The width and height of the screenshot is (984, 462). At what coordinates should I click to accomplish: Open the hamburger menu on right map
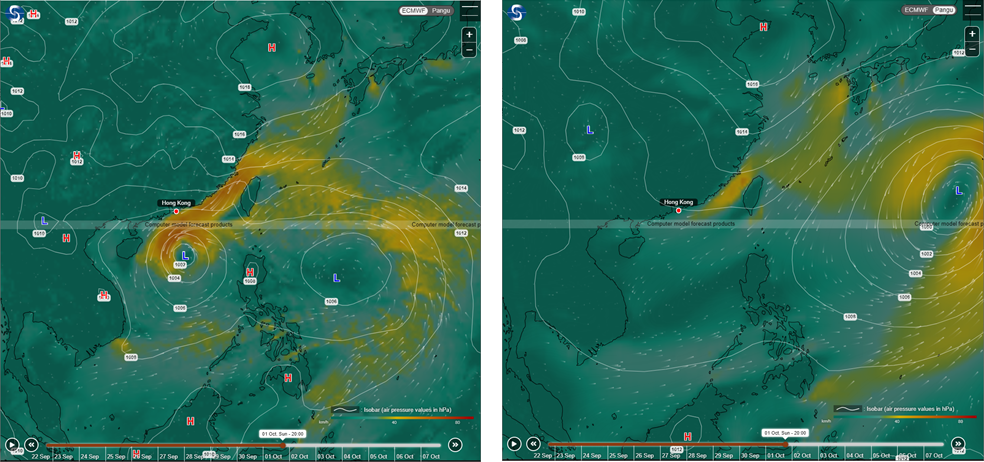[x=972, y=10]
